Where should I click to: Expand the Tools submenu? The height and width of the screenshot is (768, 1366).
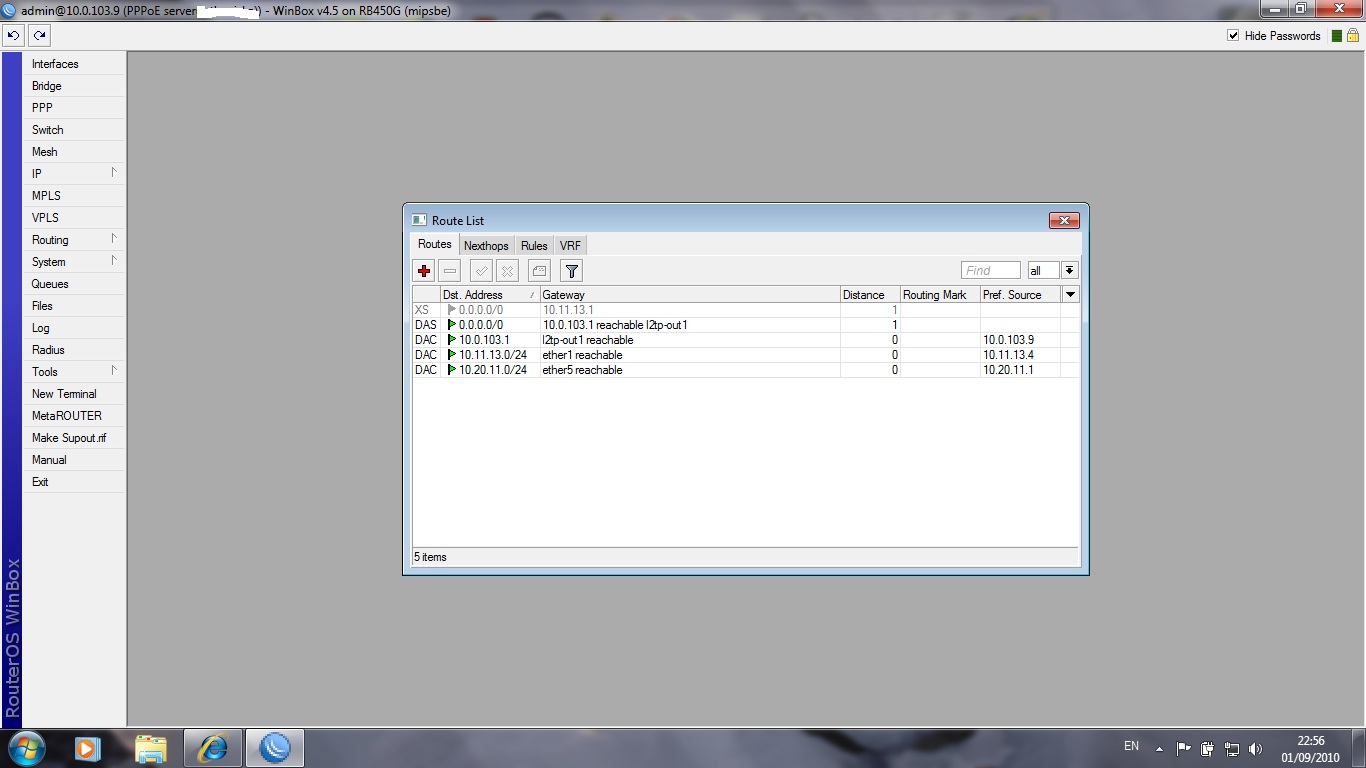(x=74, y=372)
